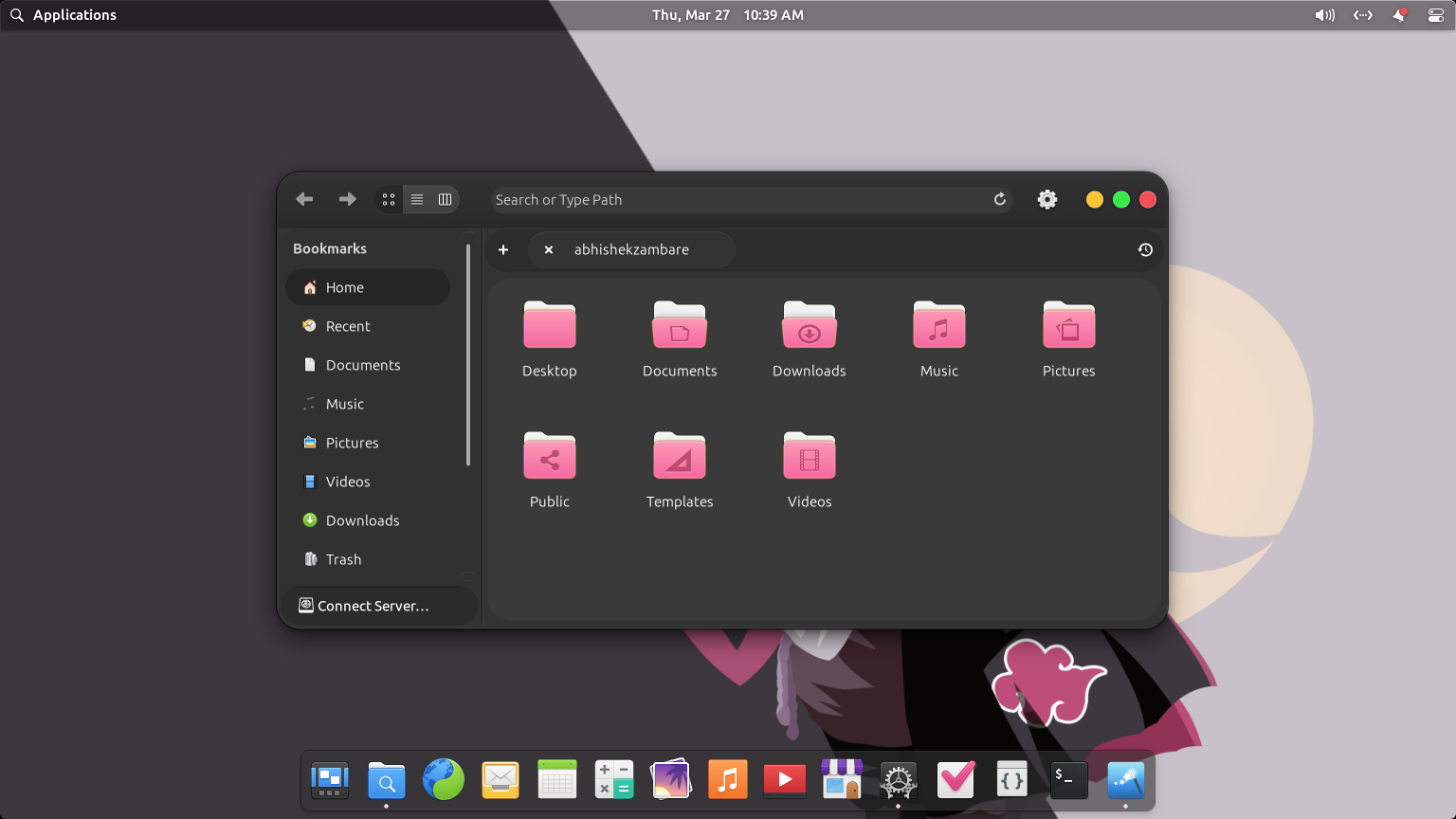Launch Calendar from the dock
The width and height of the screenshot is (1456, 819).
coord(557,781)
